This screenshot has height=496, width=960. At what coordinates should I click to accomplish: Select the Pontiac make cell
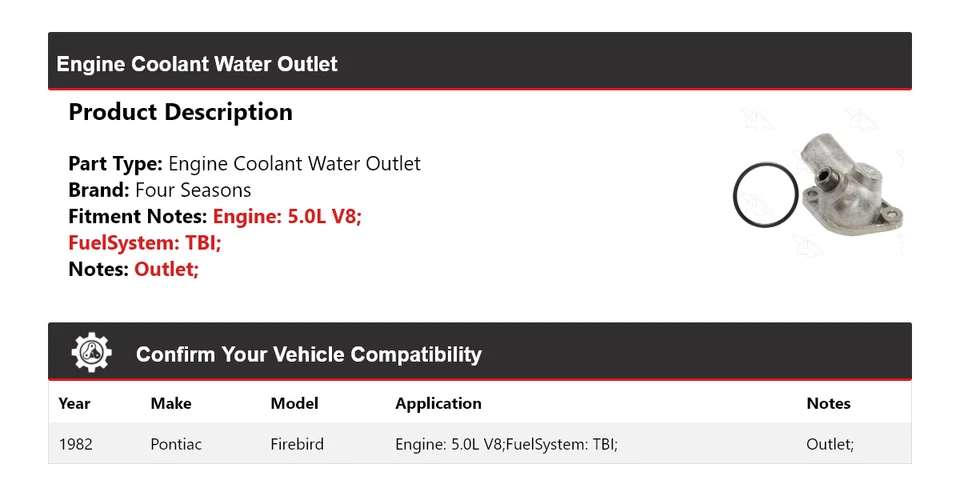176,444
